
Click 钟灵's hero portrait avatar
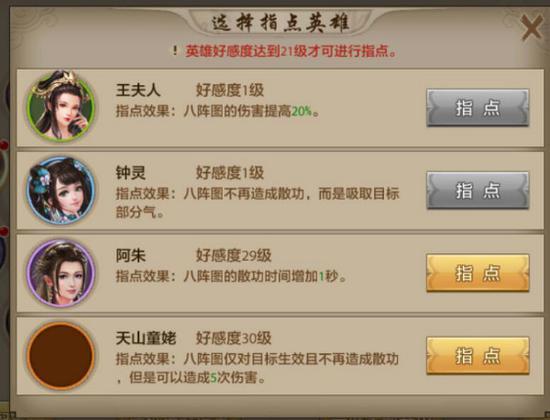point(61,190)
